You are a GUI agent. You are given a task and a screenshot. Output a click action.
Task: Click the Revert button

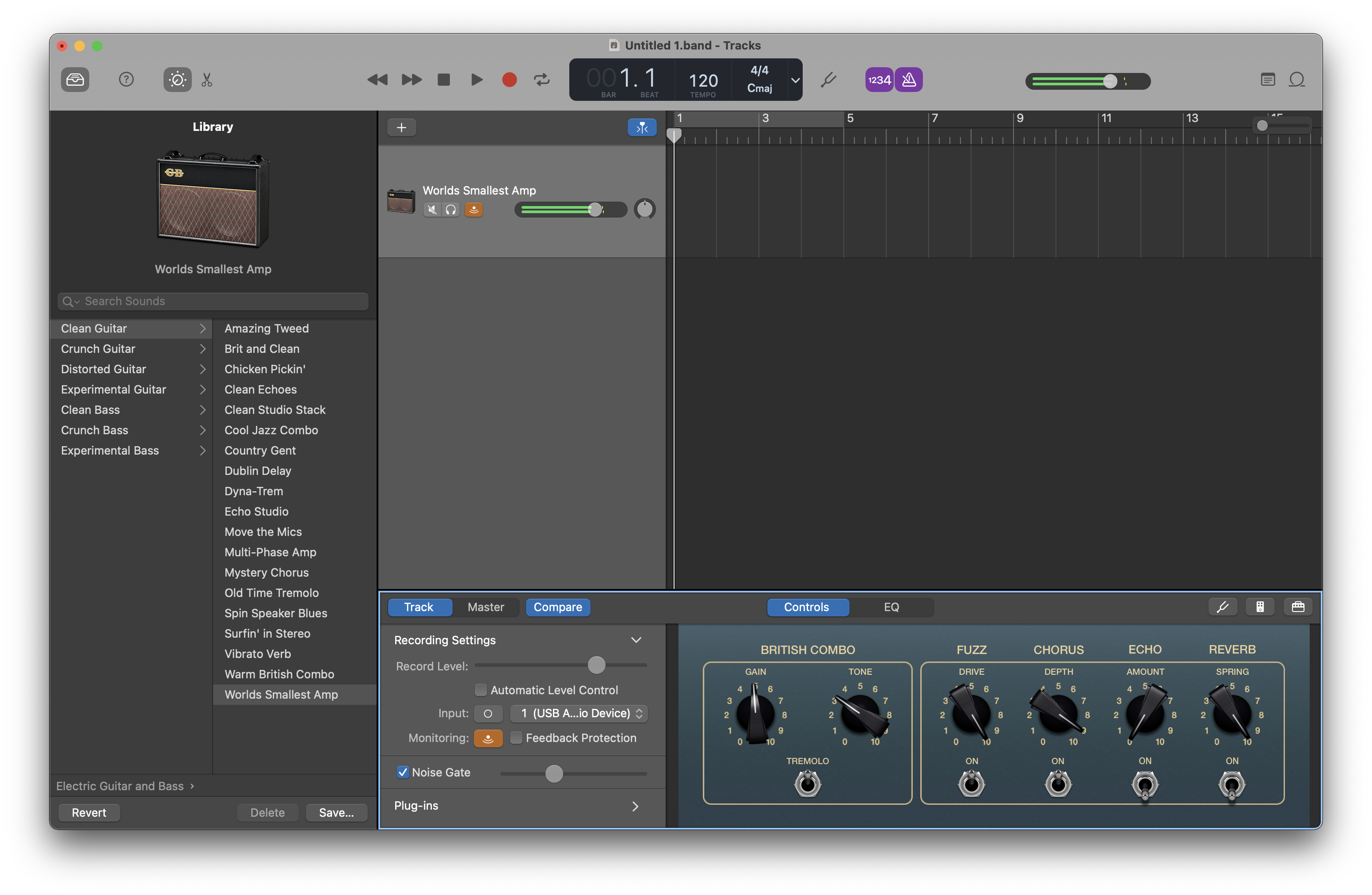click(x=89, y=813)
